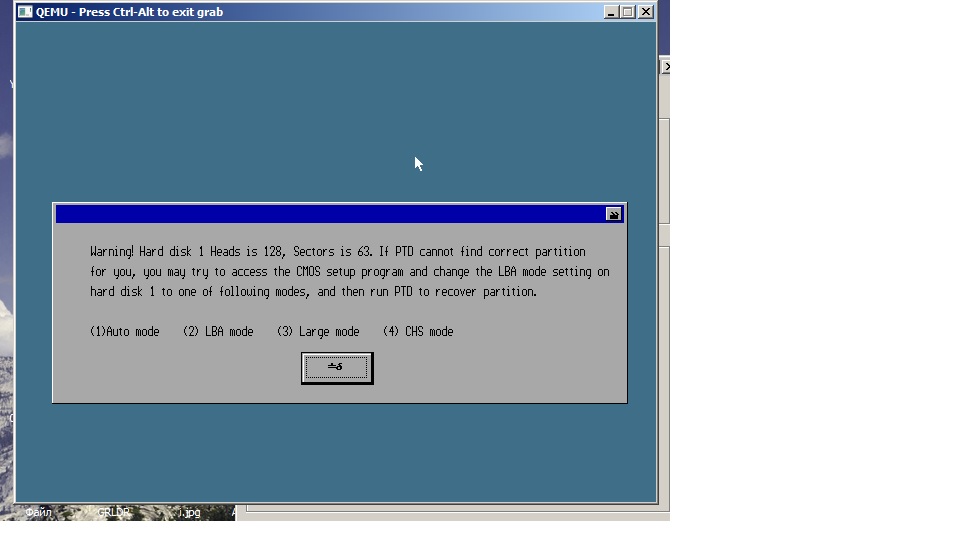This screenshot has width=960, height=540.
Task: Click the "(2) LBA mode" text option
Action: pyautogui.click(x=218, y=332)
